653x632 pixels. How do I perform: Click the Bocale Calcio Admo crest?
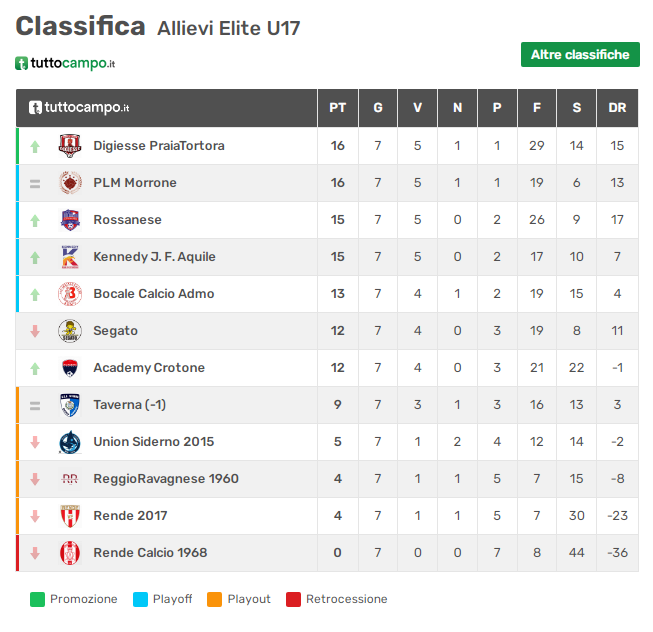(x=70, y=294)
